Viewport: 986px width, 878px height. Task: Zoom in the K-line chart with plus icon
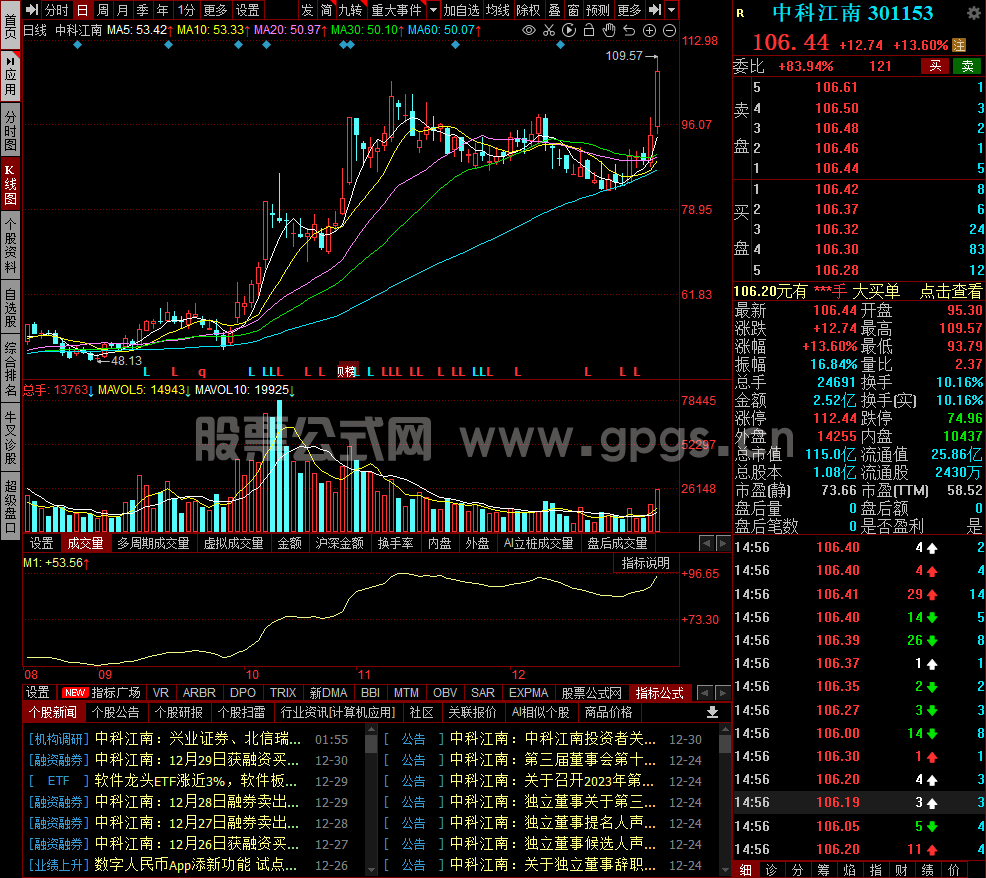coord(650,30)
